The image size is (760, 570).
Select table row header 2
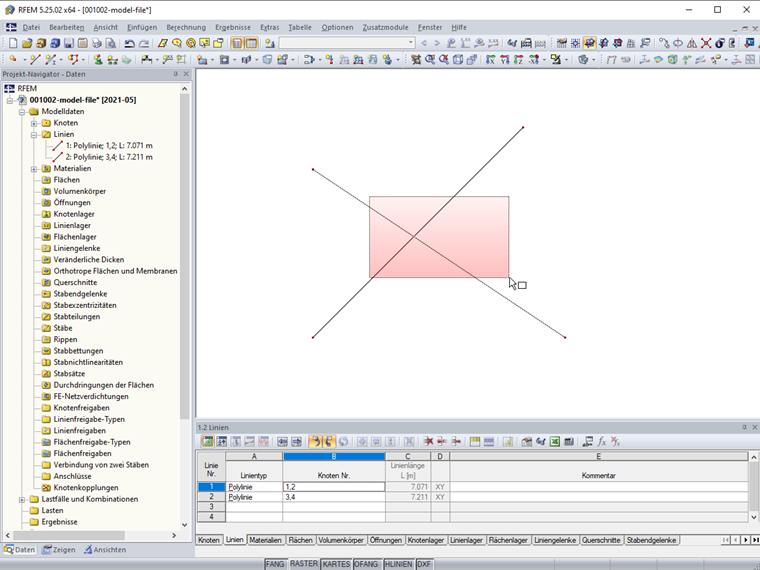211,497
